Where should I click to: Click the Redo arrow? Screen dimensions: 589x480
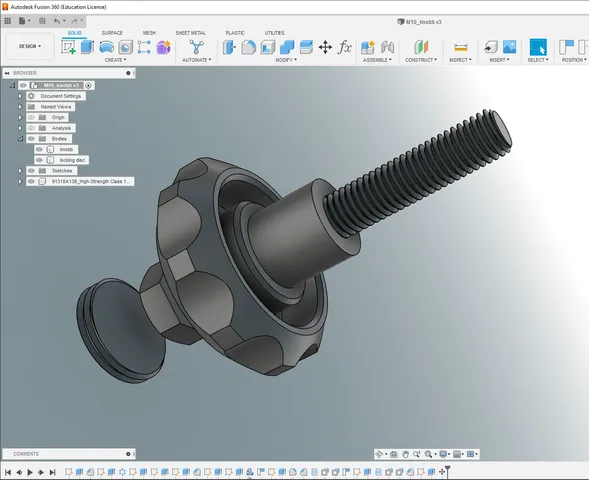74,21
